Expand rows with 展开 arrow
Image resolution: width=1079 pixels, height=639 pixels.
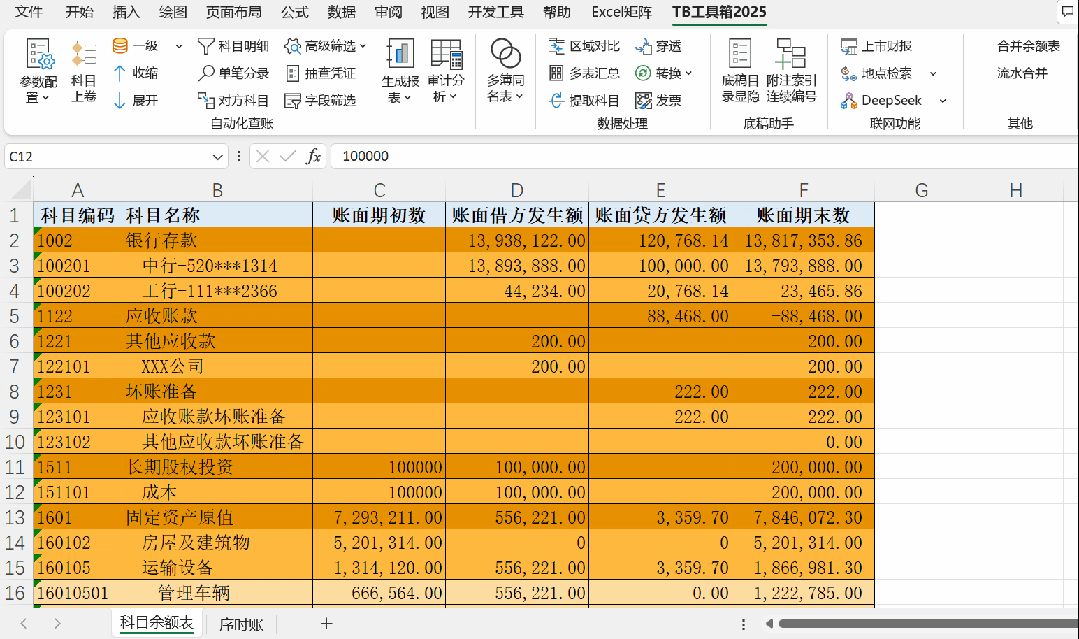pos(136,100)
